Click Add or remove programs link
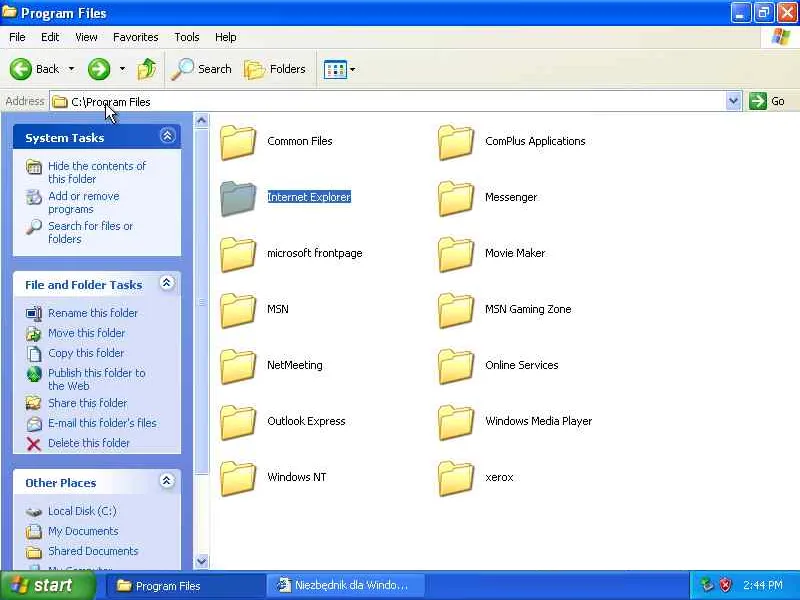The image size is (800, 600). [84, 203]
